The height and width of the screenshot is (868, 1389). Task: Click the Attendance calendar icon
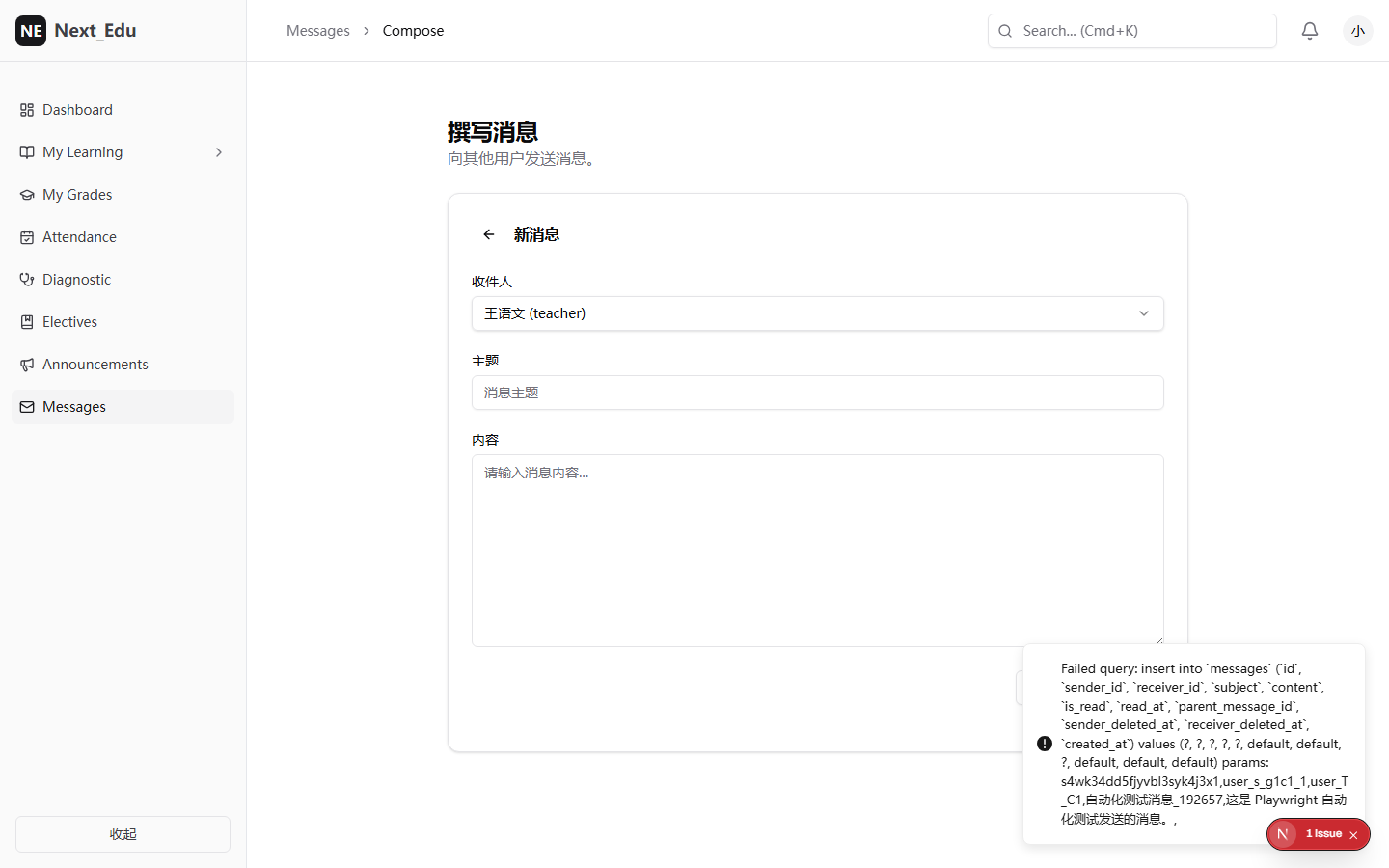coord(27,237)
